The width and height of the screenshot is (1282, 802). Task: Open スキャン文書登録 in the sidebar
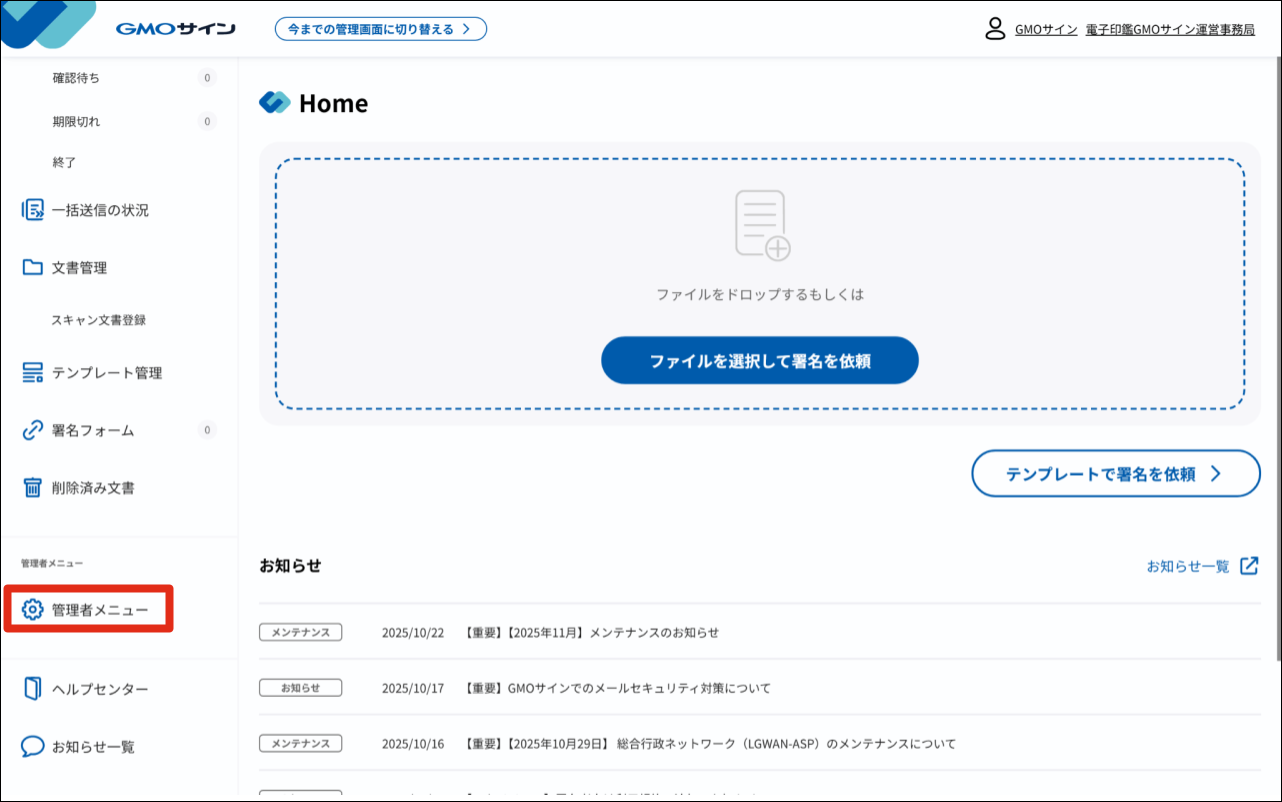pyautogui.click(x=99, y=320)
